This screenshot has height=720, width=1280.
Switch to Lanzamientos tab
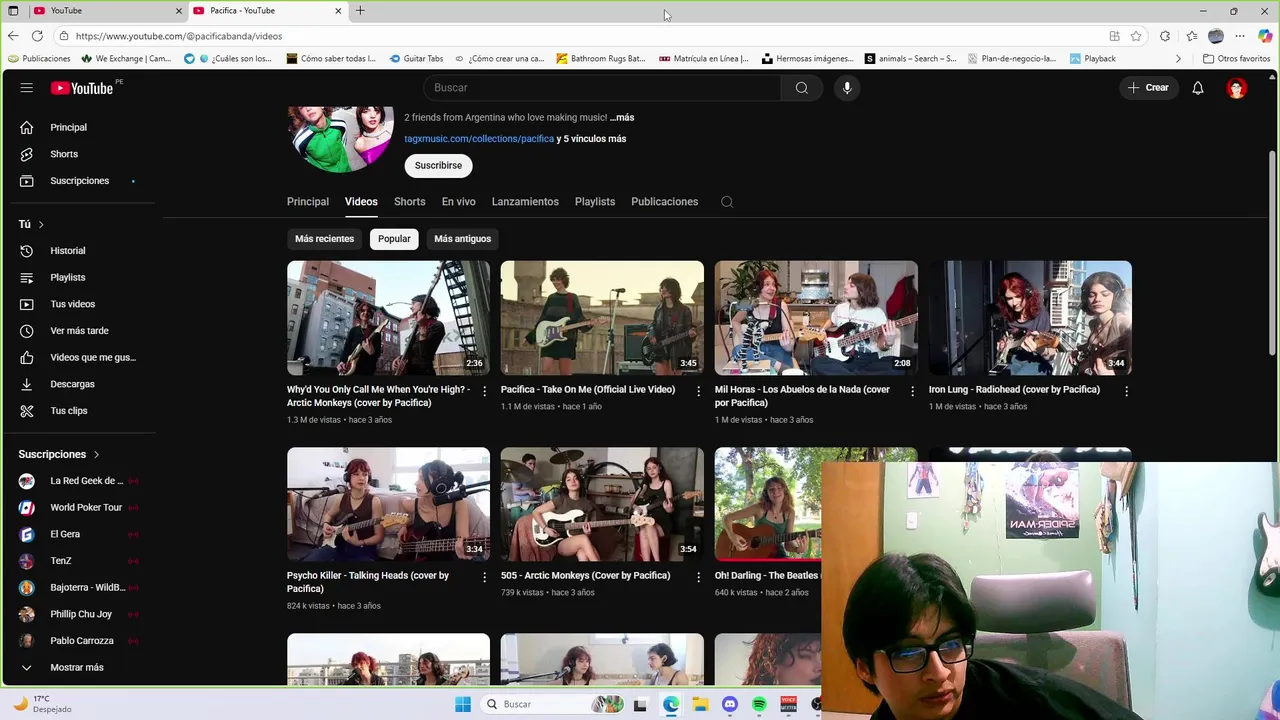525,202
